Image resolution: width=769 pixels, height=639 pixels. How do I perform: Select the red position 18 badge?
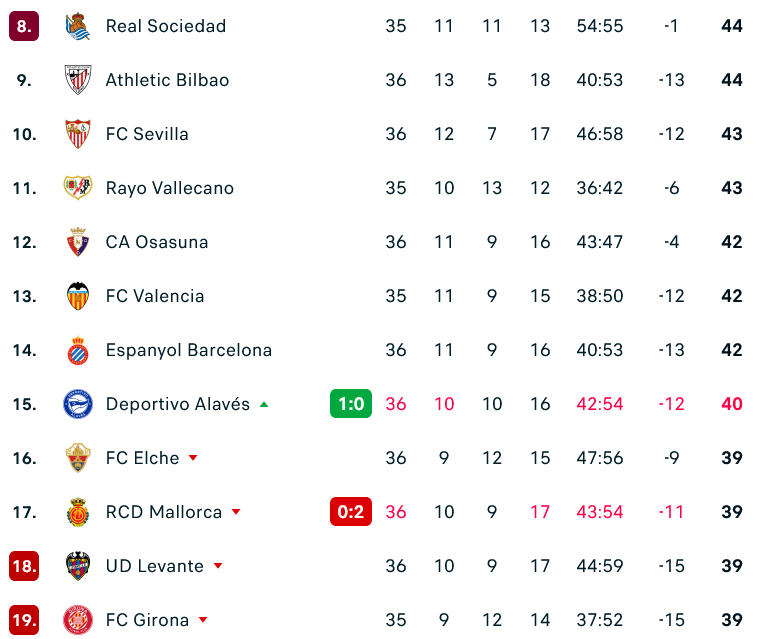point(24,566)
